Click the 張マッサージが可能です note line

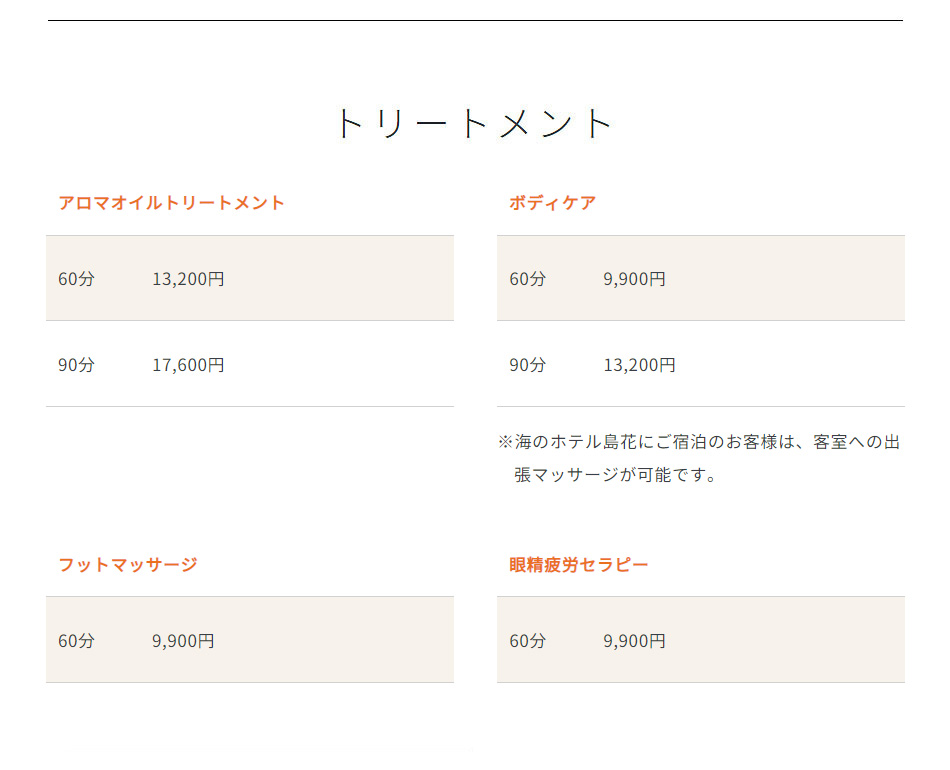tap(615, 475)
